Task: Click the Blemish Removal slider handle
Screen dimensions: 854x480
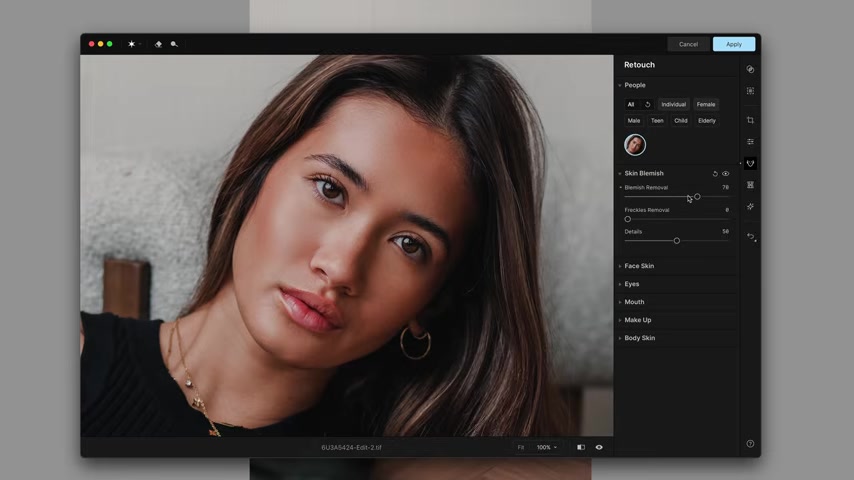Action: coord(697,197)
